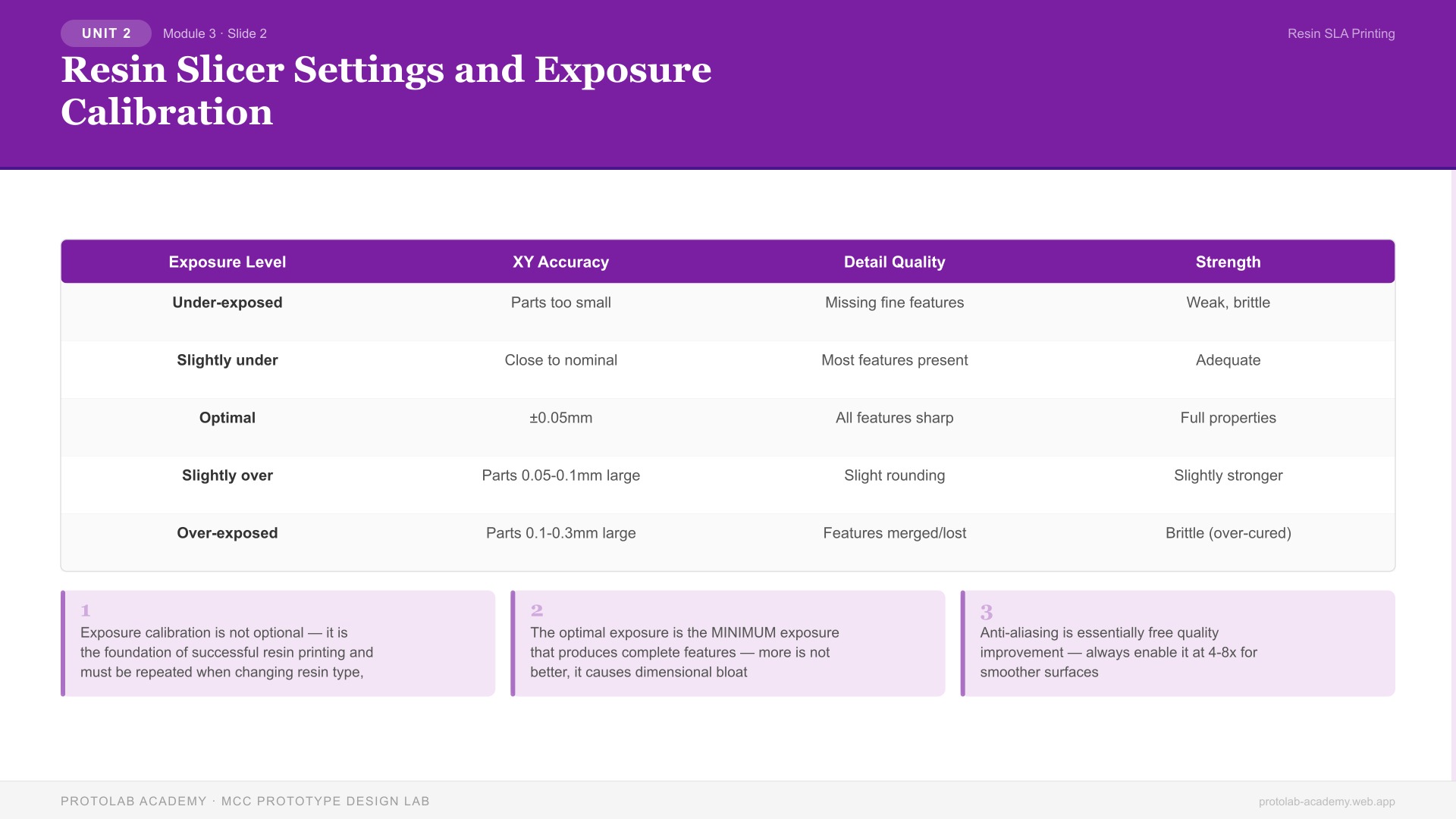The height and width of the screenshot is (819, 1456).
Task: Select the Under-exposed row label
Action: 227,303
